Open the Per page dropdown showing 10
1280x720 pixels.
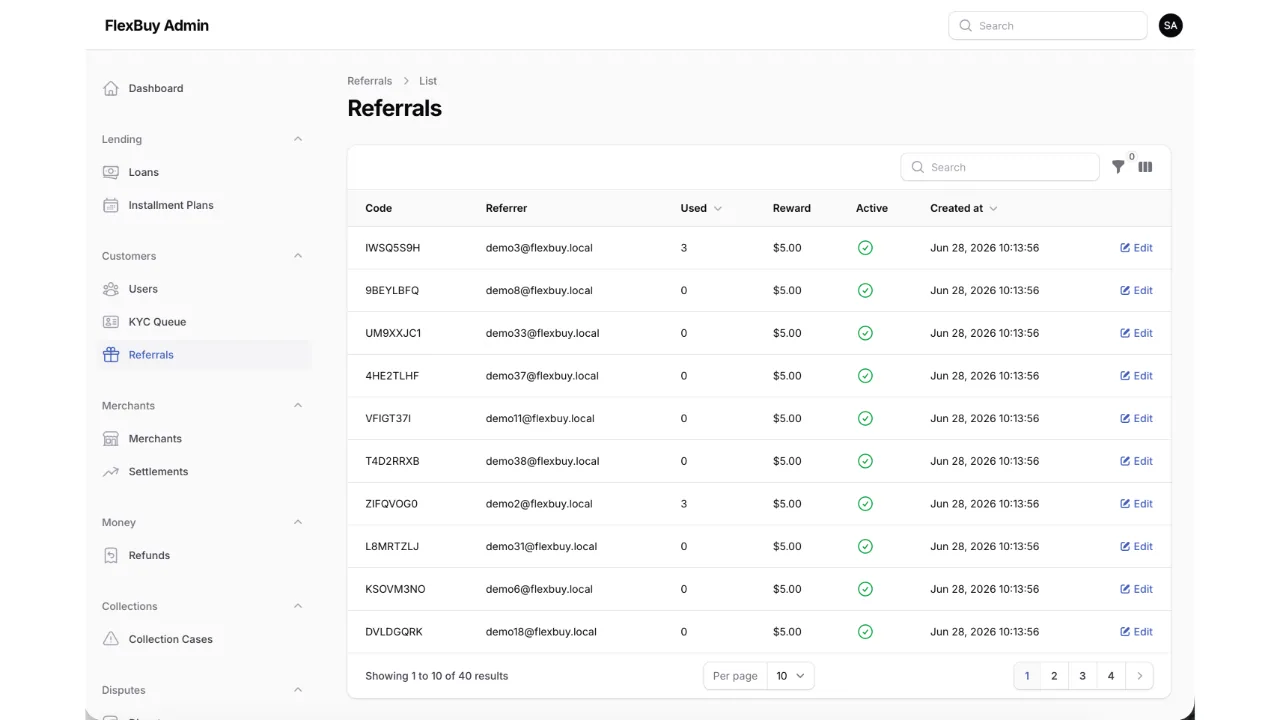pos(791,676)
